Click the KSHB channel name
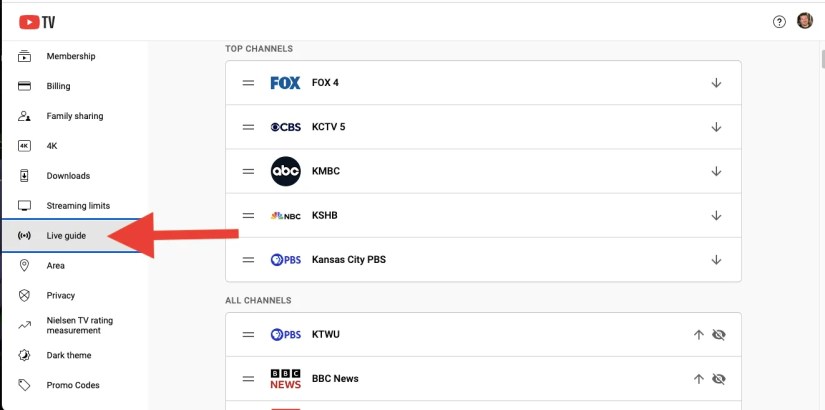Viewport: 825px width, 410px height. (x=325, y=215)
